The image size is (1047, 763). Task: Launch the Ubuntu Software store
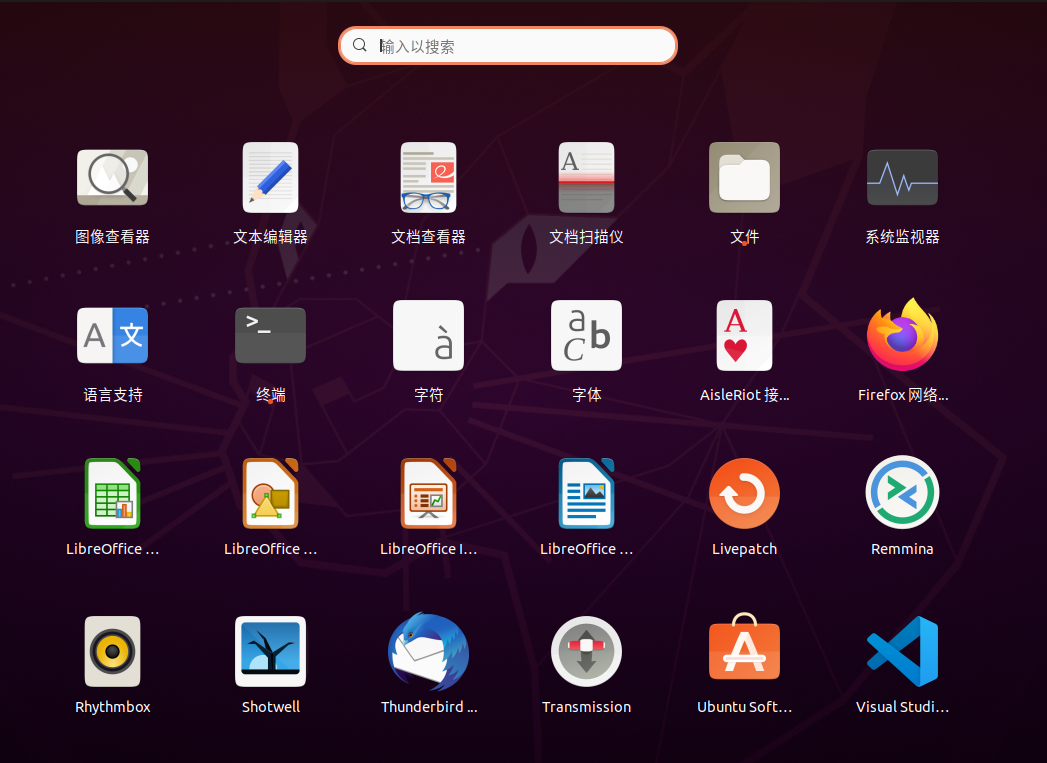coord(745,648)
